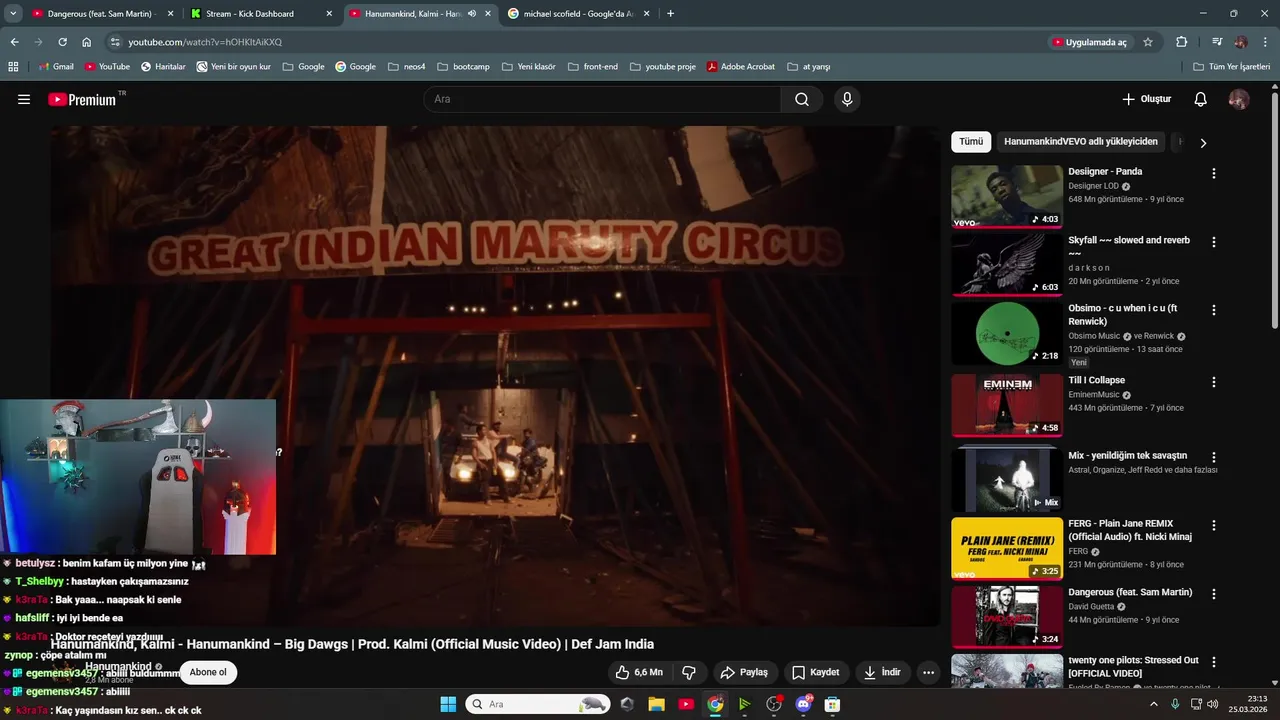1280x720 pixels.
Task: Click the browser address bar URL
Action: click(205, 42)
